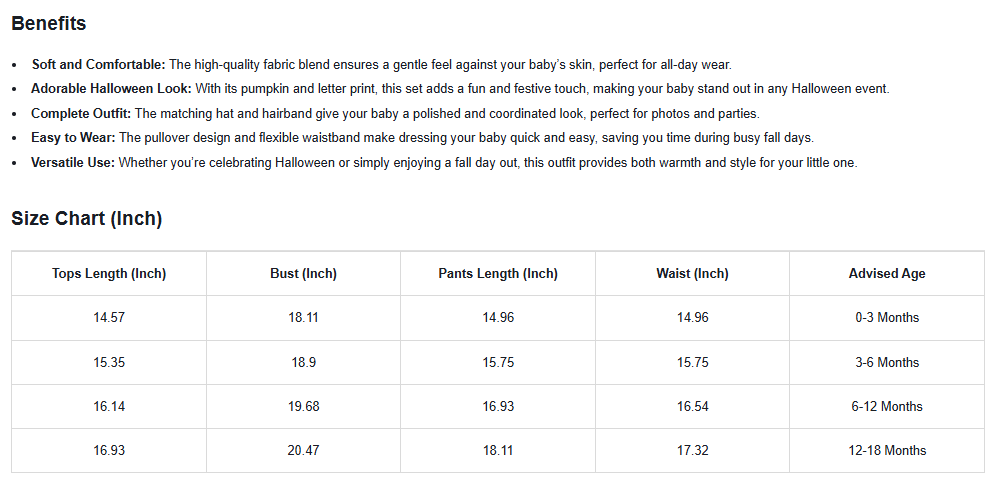Click the 6-12 Months age cell
The width and height of the screenshot is (997, 490).
pos(887,406)
